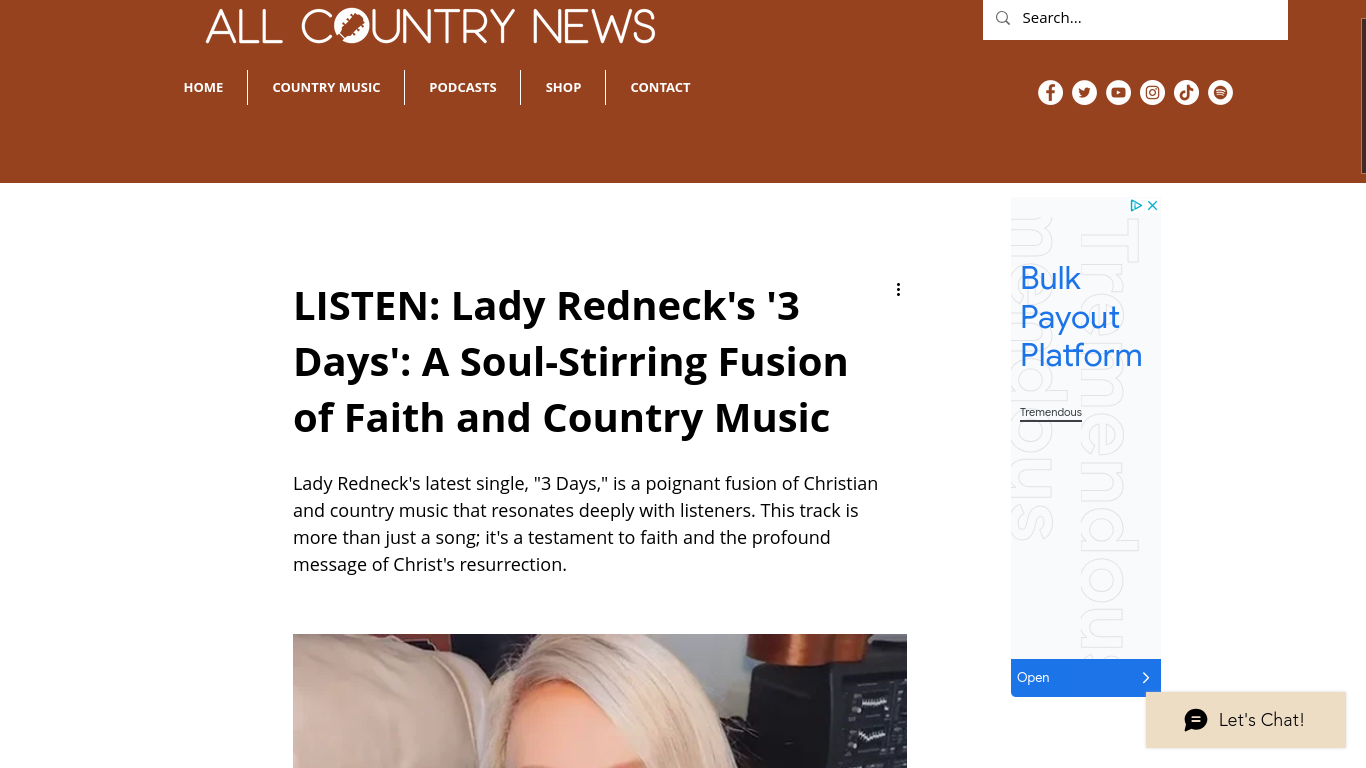Open the post's three-dot more actions menu

click(x=898, y=290)
